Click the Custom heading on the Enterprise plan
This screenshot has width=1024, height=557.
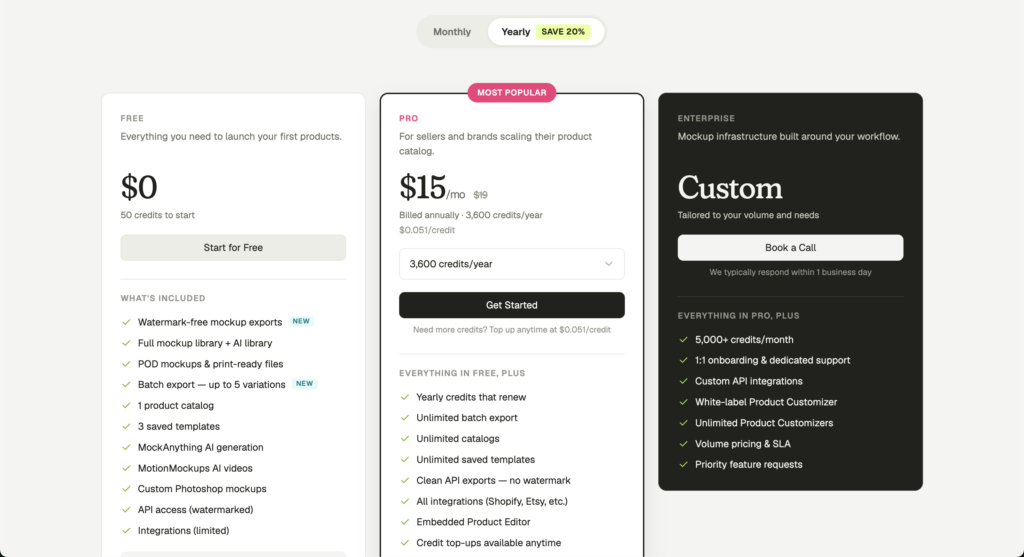[x=729, y=187]
